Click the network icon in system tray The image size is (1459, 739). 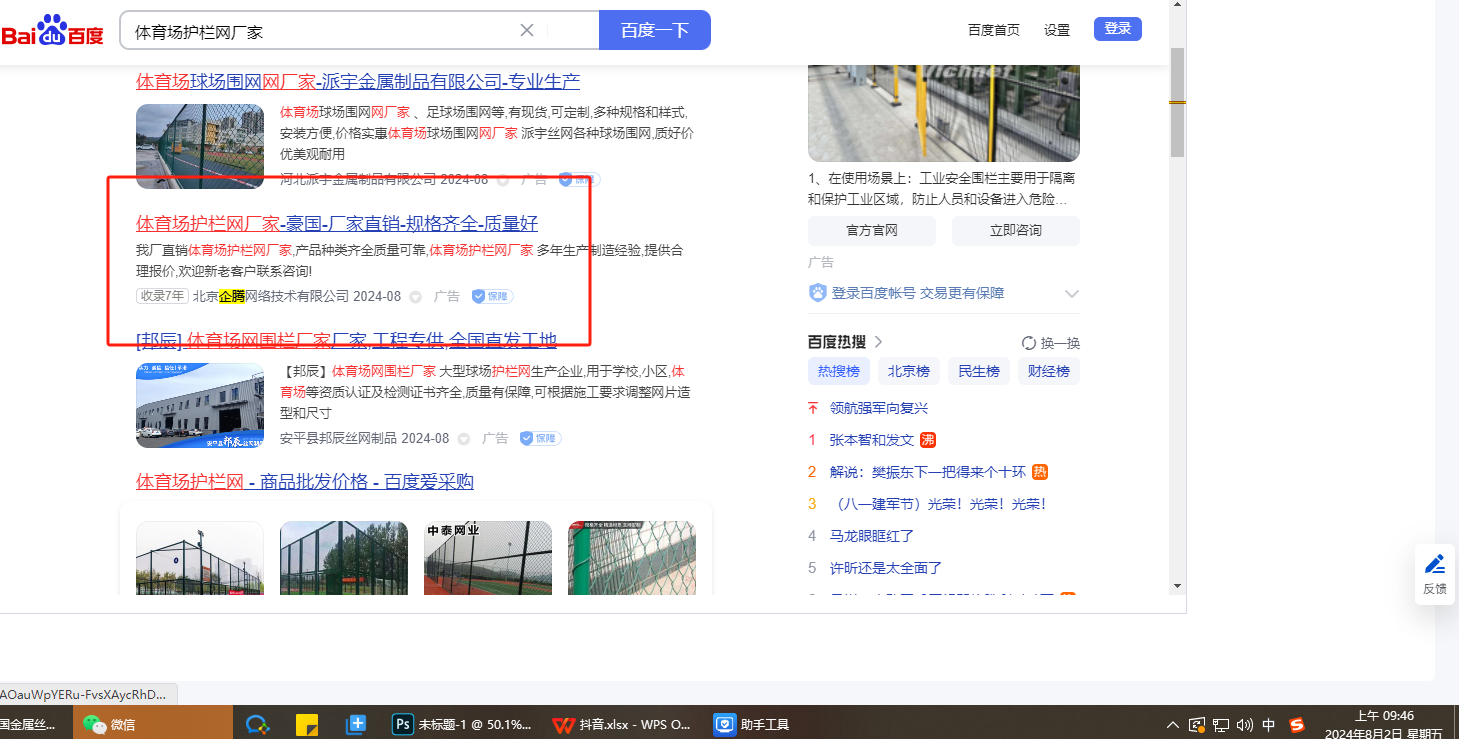[x=1221, y=724]
